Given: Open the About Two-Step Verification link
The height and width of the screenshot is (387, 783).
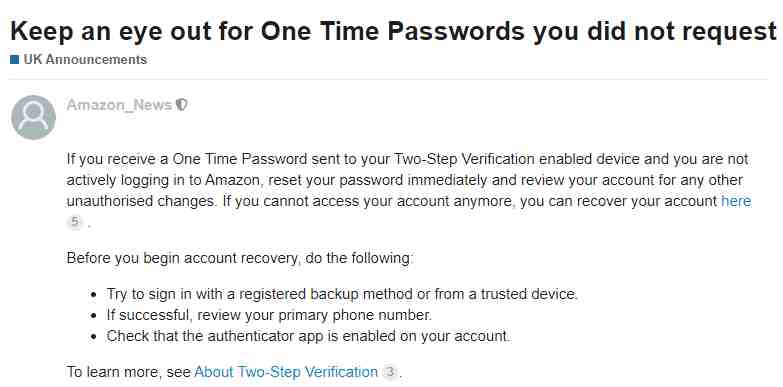Looking at the screenshot, I should click(286, 373).
